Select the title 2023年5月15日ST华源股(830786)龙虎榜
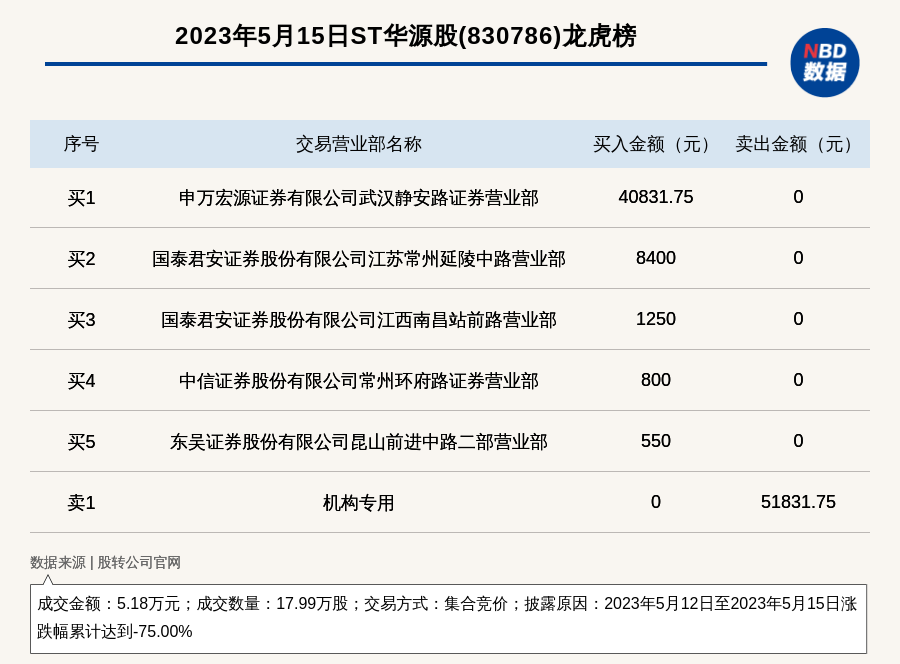The width and height of the screenshot is (900, 664). coord(406,36)
